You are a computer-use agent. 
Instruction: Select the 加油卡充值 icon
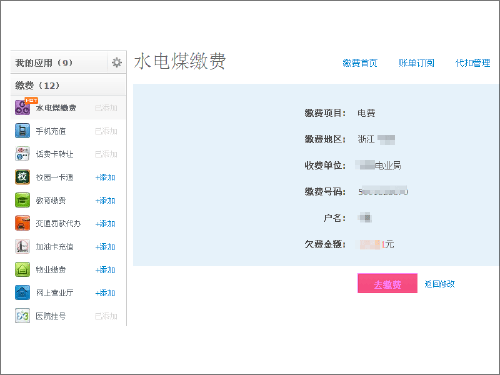[x=22, y=246]
